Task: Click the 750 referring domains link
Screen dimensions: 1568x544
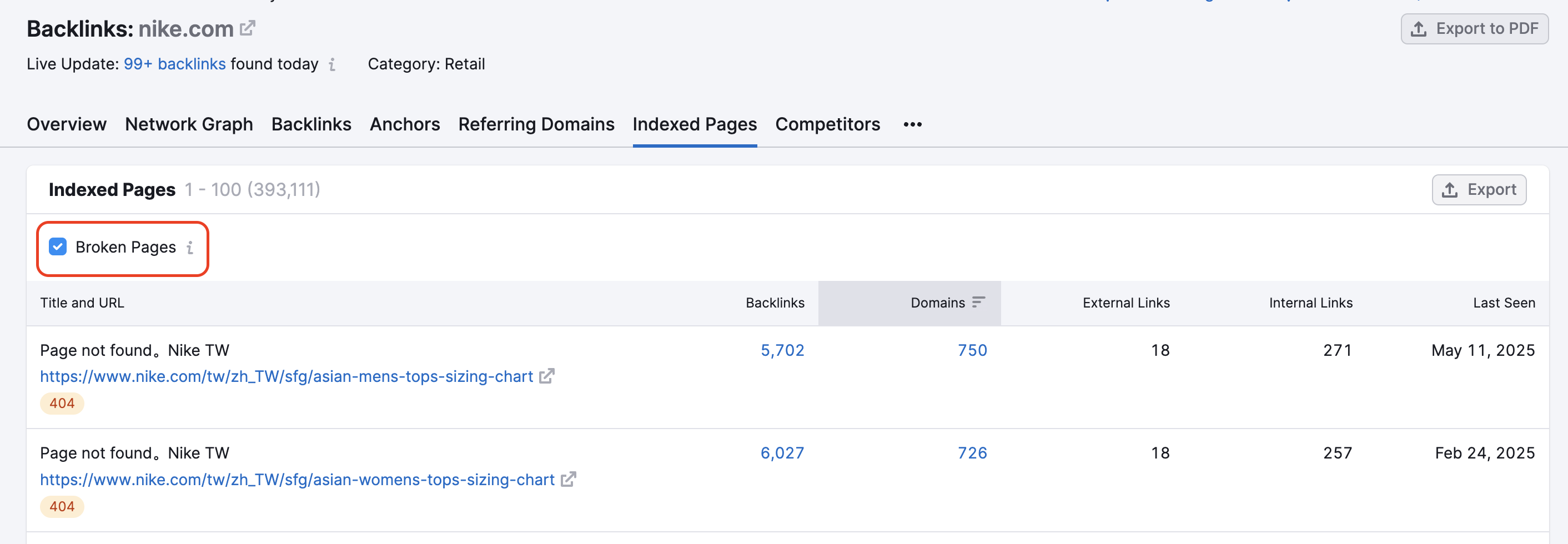Action: click(x=971, y=350)
